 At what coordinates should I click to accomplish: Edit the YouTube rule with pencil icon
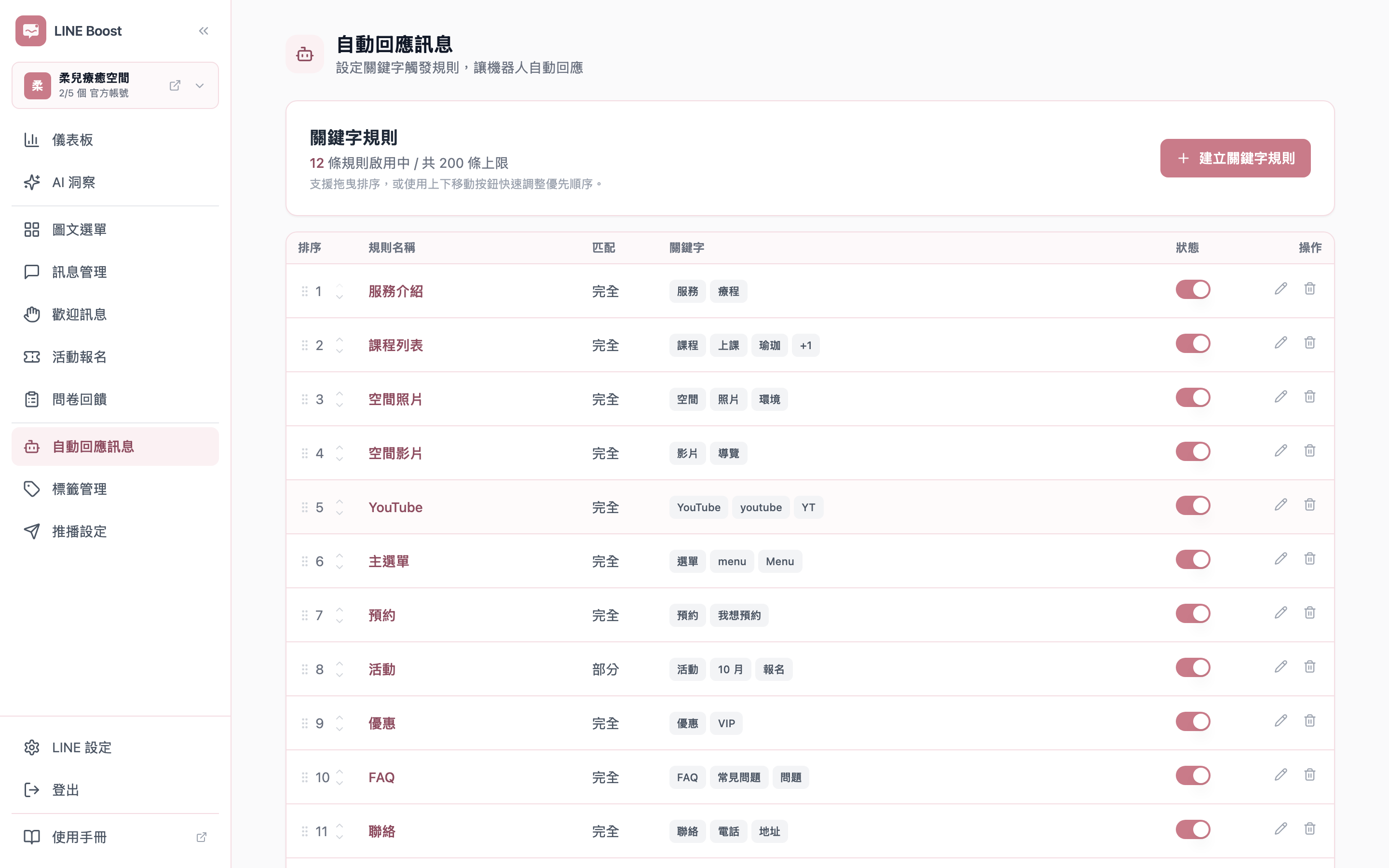point(1280,504)
